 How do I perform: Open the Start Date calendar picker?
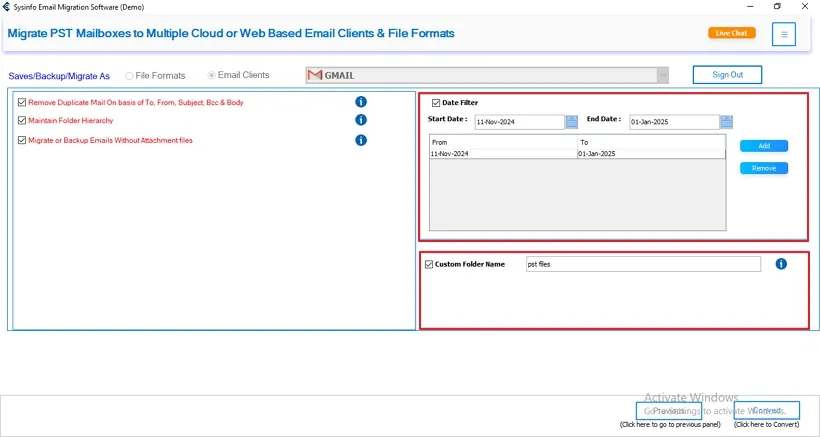(572, 122)
